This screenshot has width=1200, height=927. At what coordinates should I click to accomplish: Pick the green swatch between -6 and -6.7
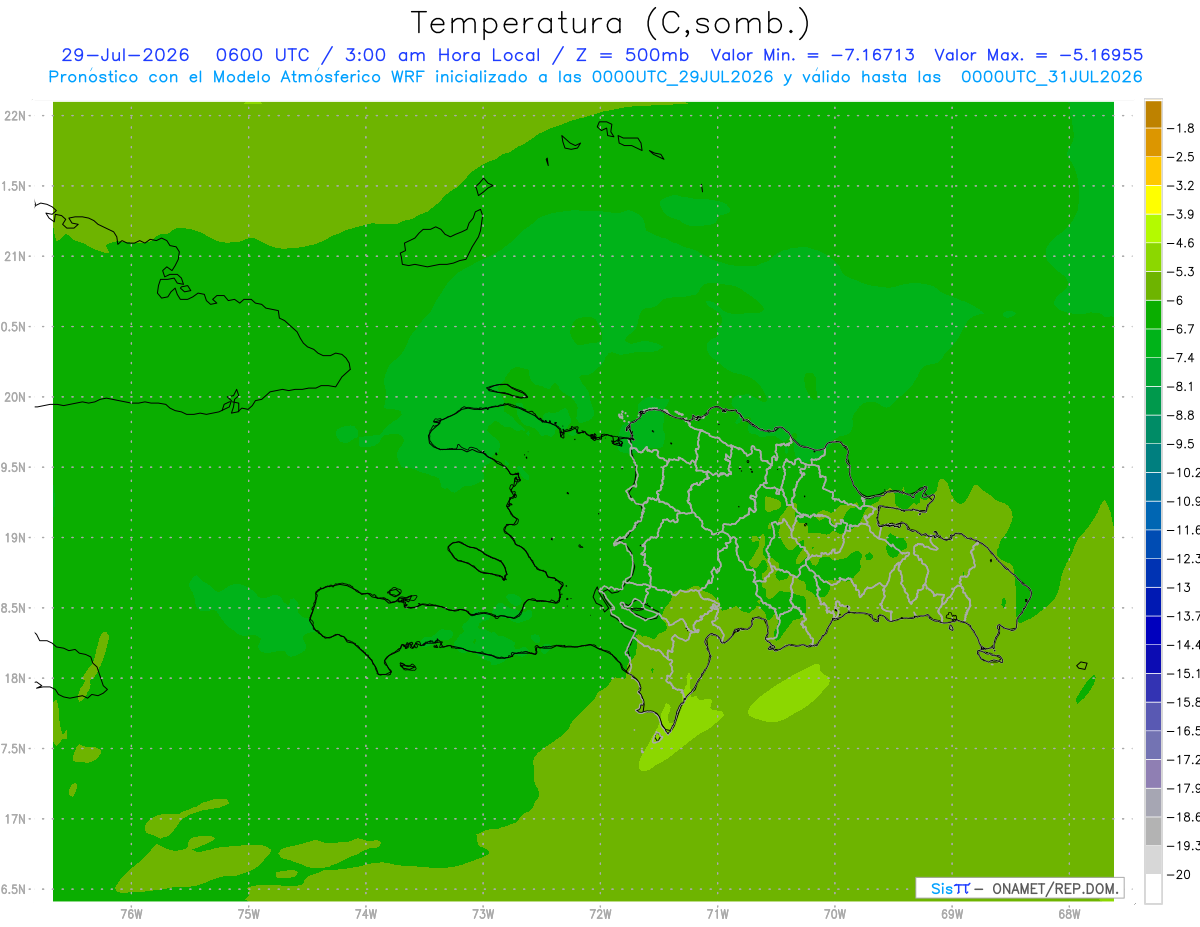[x=1153, y=315]
